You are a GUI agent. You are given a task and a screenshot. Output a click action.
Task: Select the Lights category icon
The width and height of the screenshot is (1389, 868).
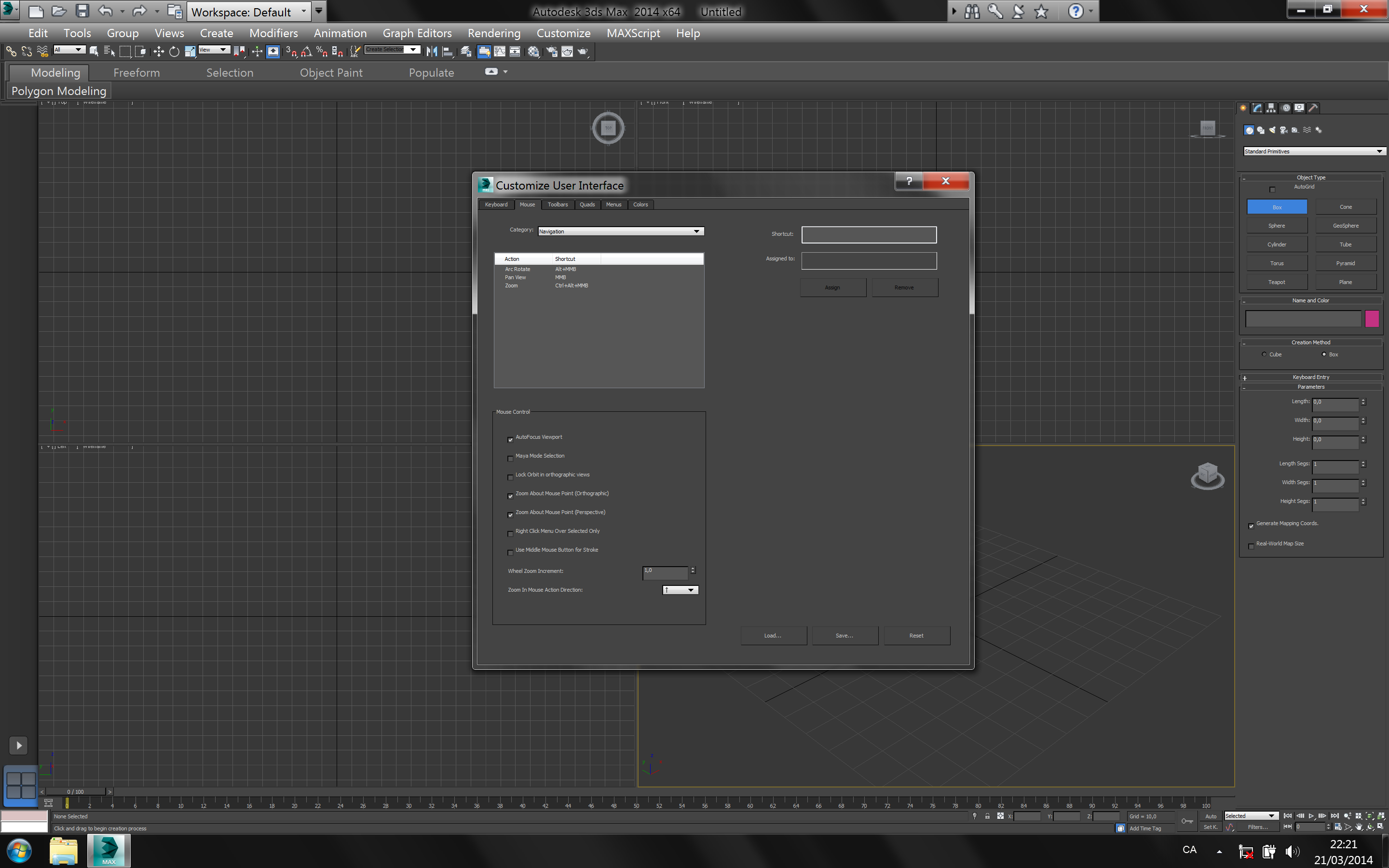click(1272, 130)
